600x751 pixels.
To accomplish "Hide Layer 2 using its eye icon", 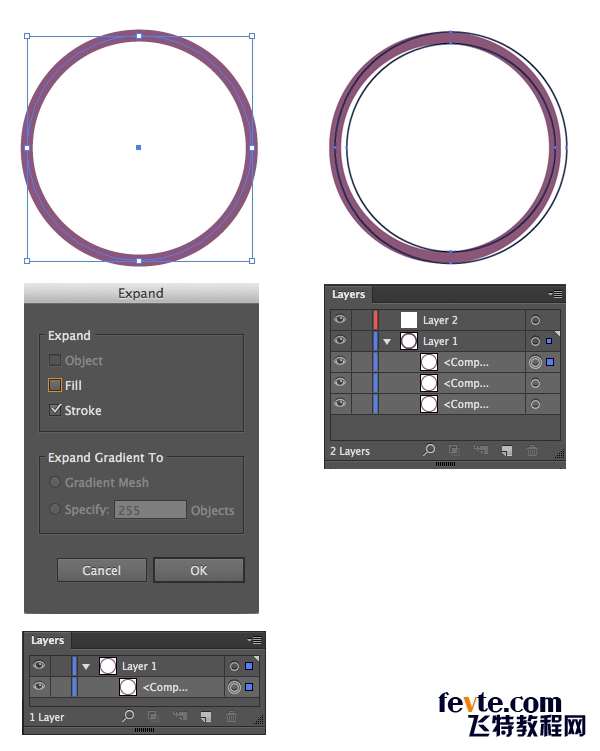I will pyautogui.click(x=341, y=320).
